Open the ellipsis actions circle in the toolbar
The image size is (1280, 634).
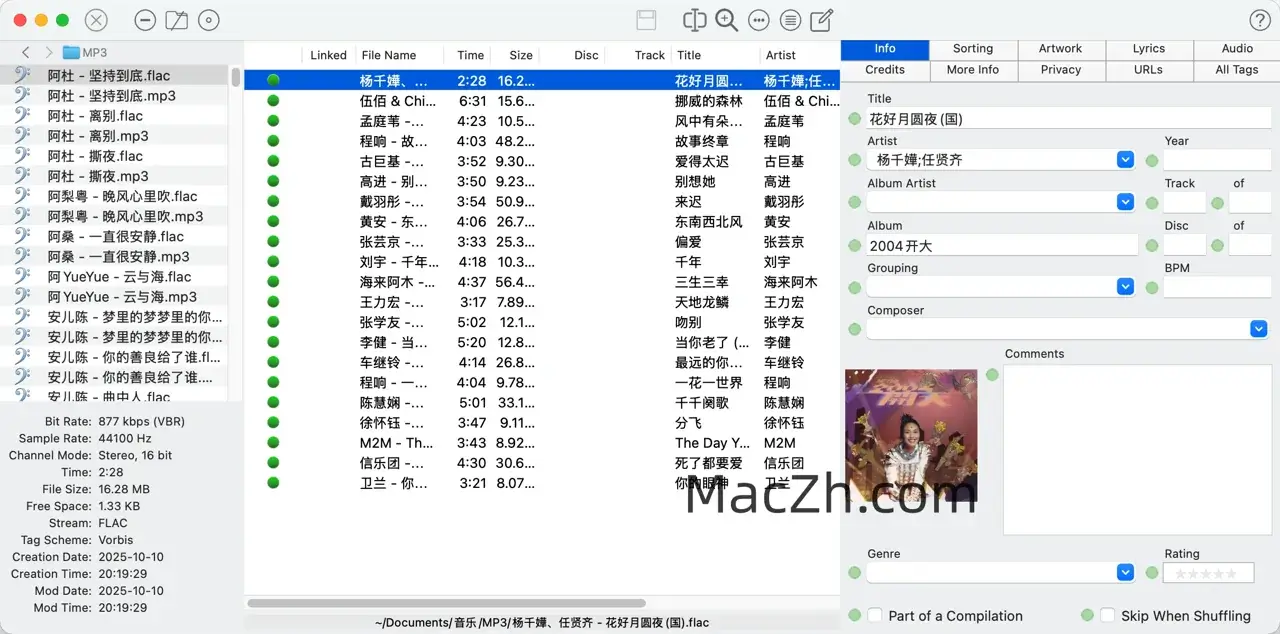758,20
